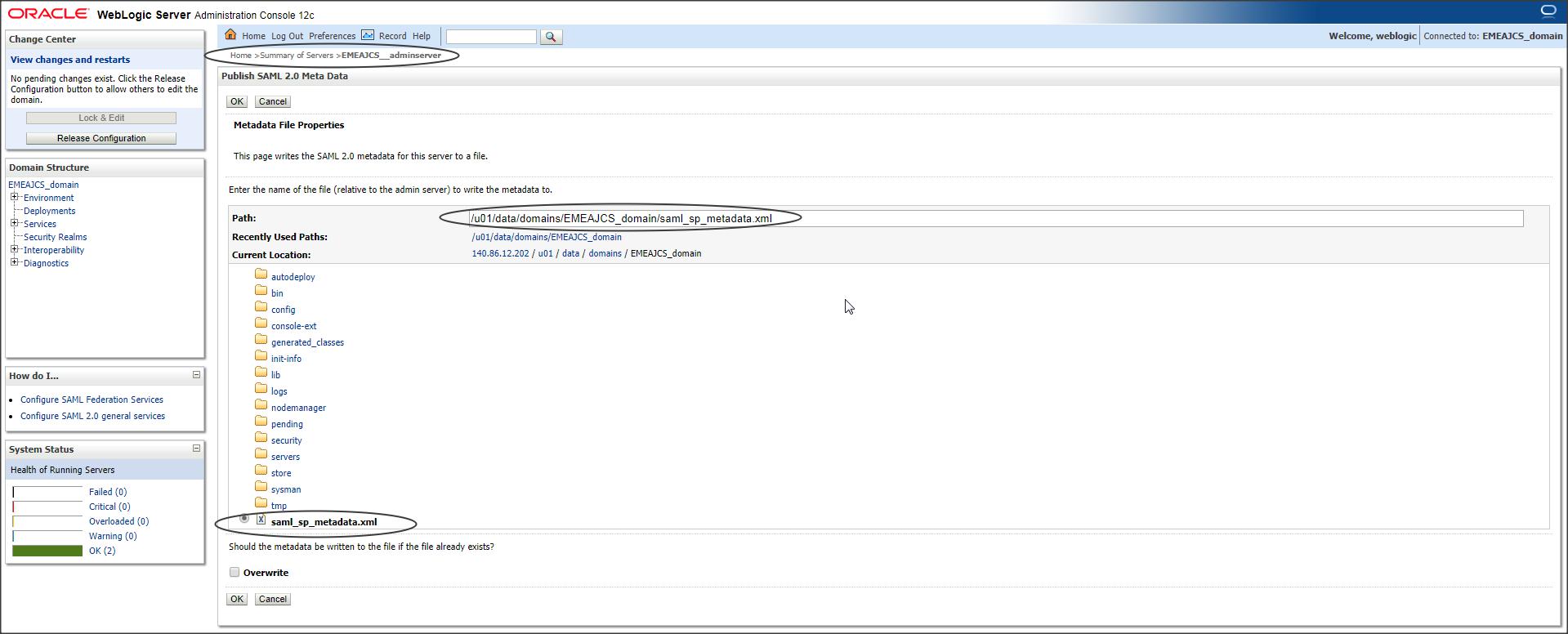Open Security Realms in Domain Structure
The image size is (1568, 634).
(55, 237)
